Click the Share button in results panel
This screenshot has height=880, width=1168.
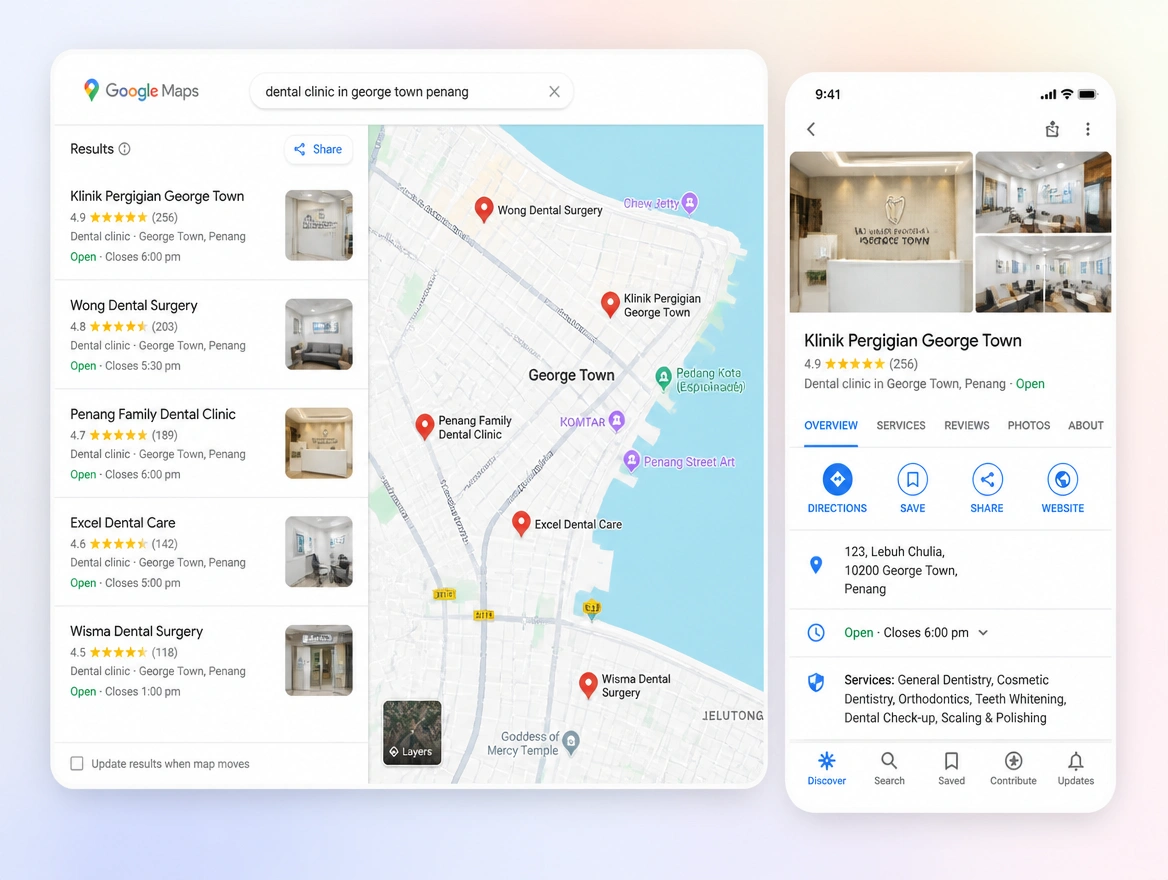tap(318, 149)
